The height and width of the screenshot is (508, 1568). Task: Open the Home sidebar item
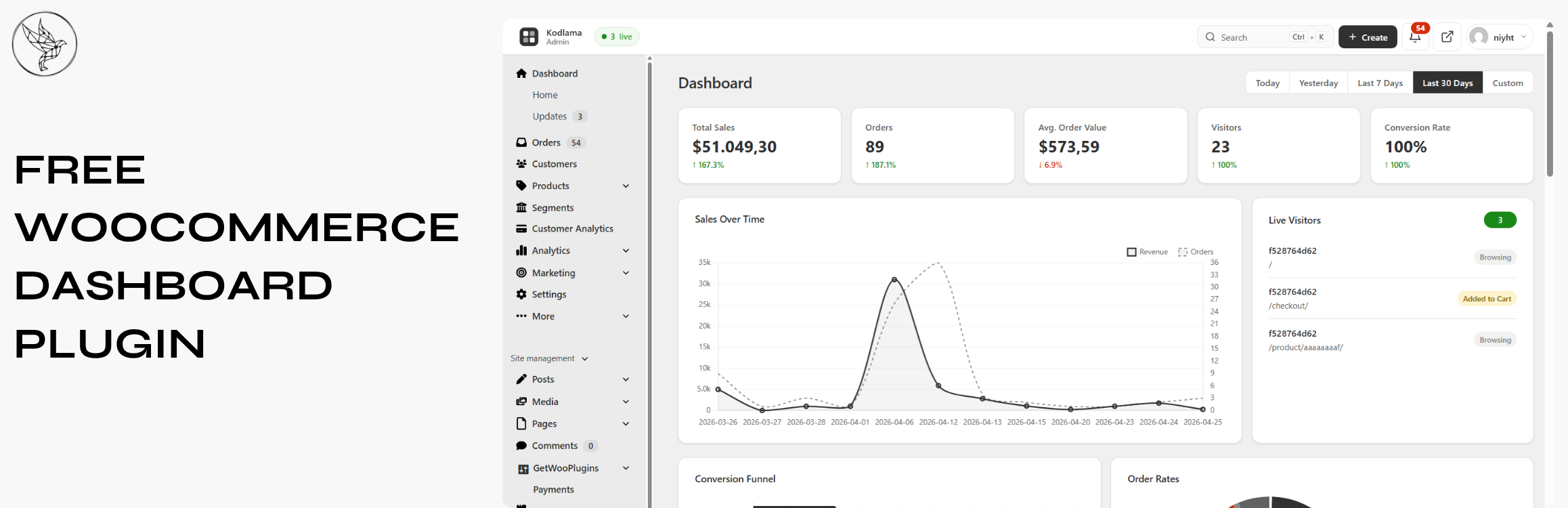(545, 95)
